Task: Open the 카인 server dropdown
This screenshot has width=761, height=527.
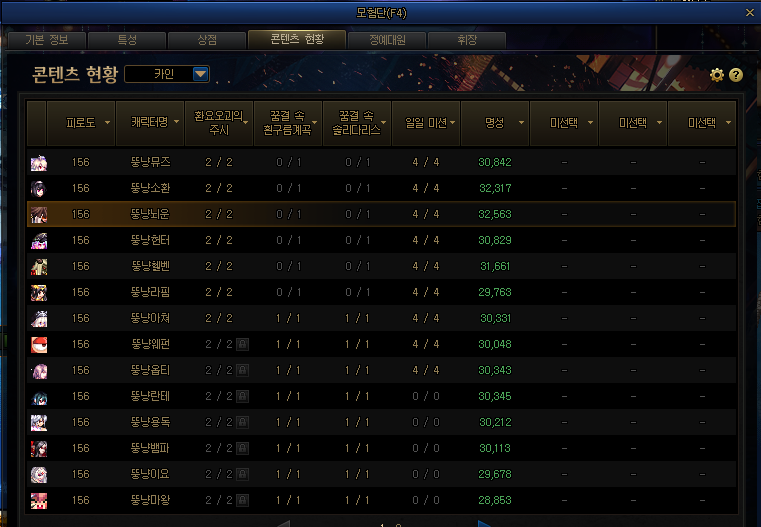Action: pyautogui.click(x=200, y=74)
